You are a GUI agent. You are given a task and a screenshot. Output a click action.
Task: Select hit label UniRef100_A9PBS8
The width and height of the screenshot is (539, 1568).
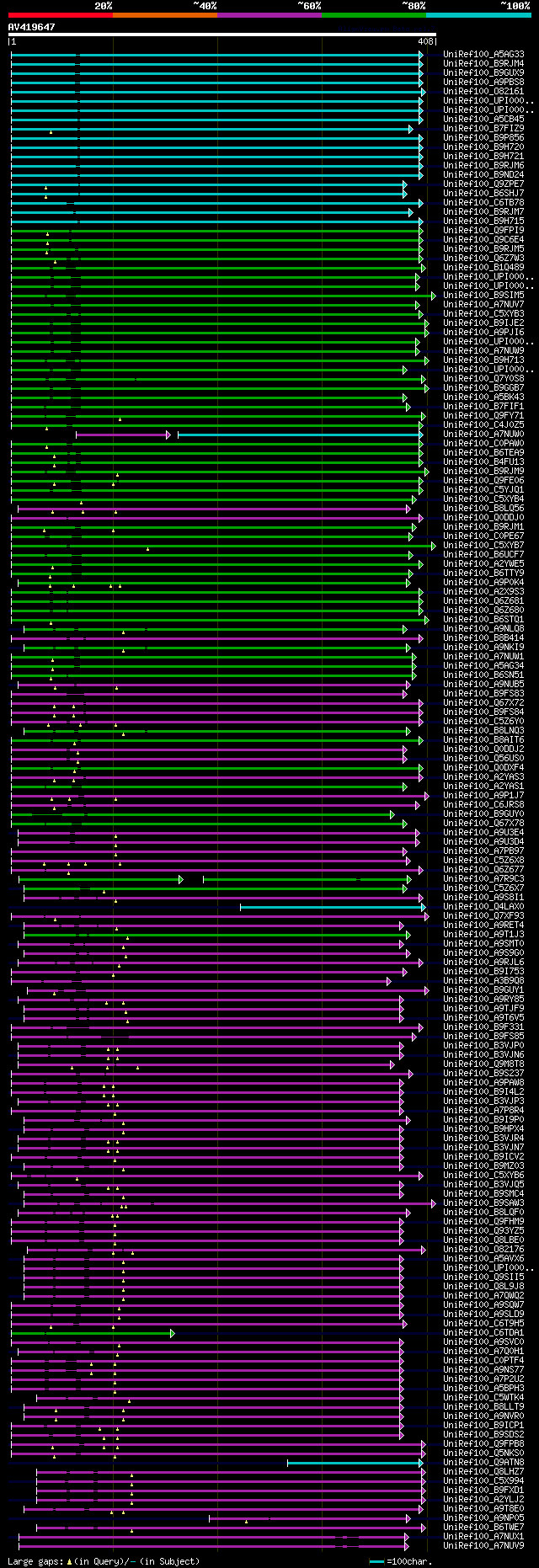click(x=483, y=83)
